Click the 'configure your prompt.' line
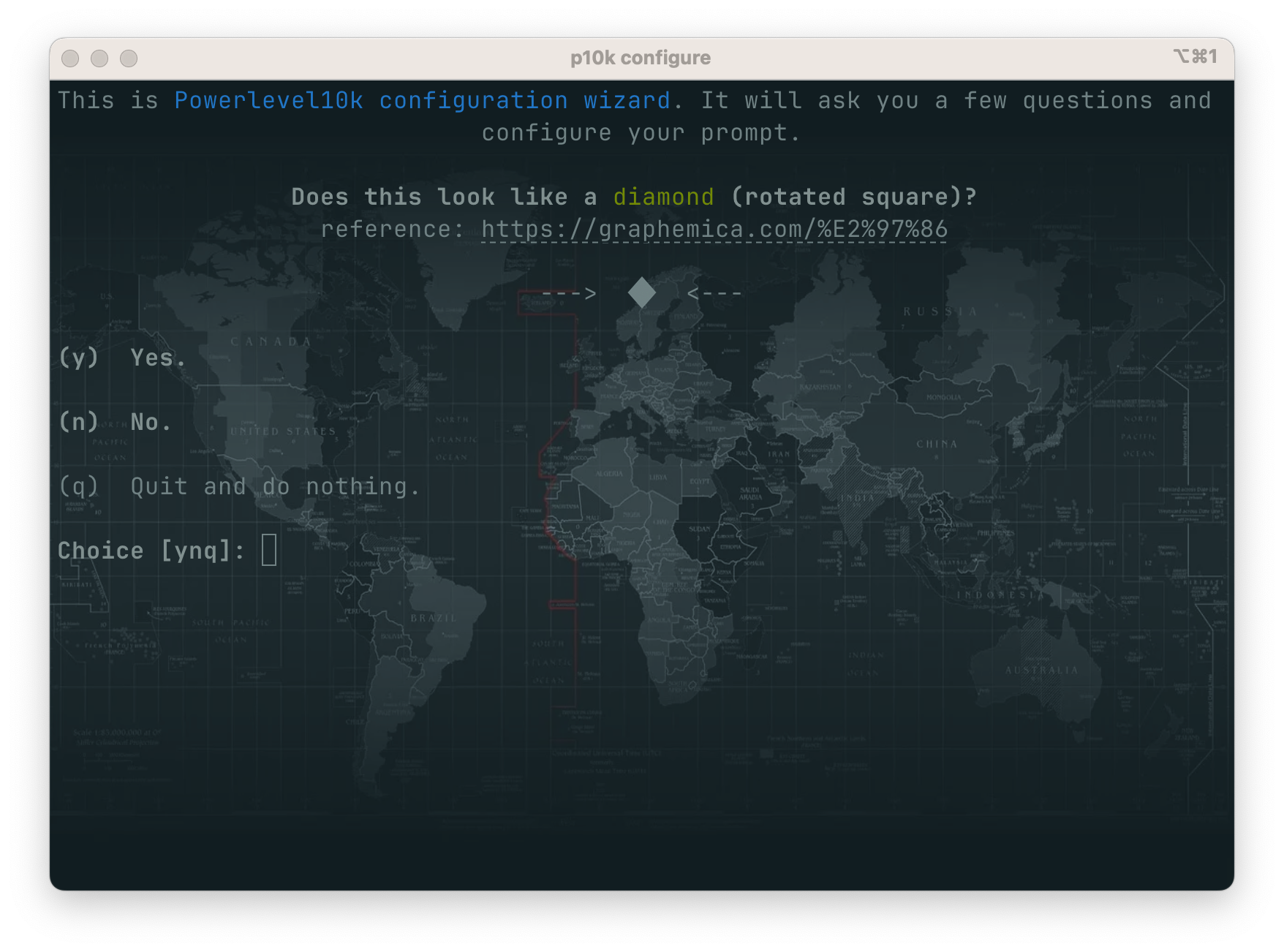This screenshot has width=1284, height=952. (641, 133)
